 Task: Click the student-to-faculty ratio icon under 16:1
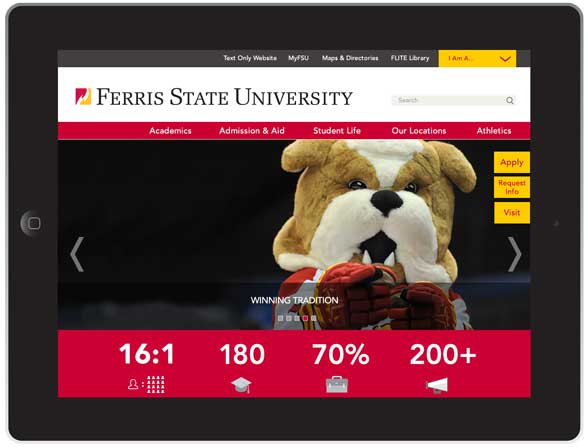click(146, 384)
